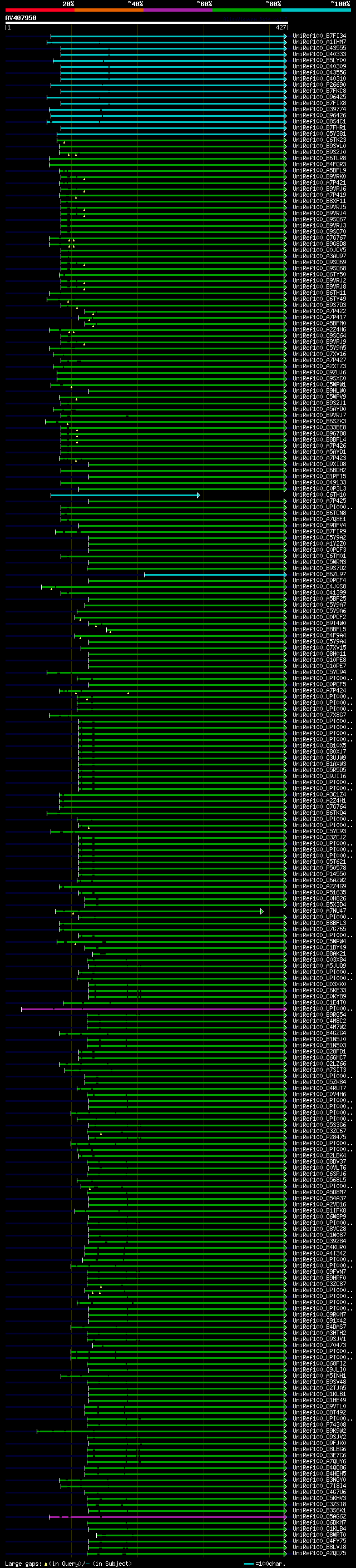Select label UniRef100_Q6DKM7
356x1568 pixels.
click(x=319, y=1523)
